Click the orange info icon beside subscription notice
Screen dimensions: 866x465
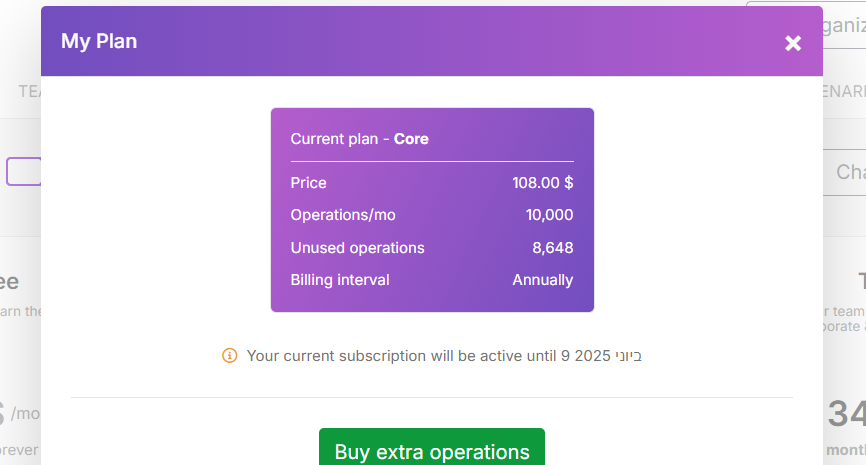coord(229,355)
